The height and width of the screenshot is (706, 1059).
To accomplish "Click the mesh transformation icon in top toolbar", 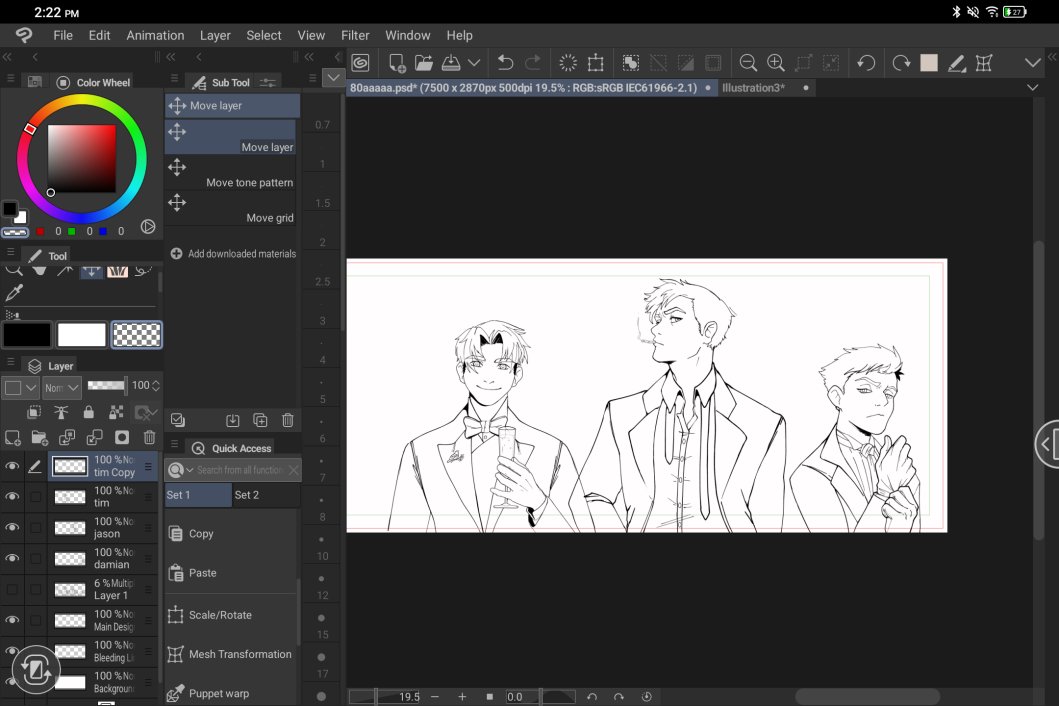I will click(x=984, y=63).
